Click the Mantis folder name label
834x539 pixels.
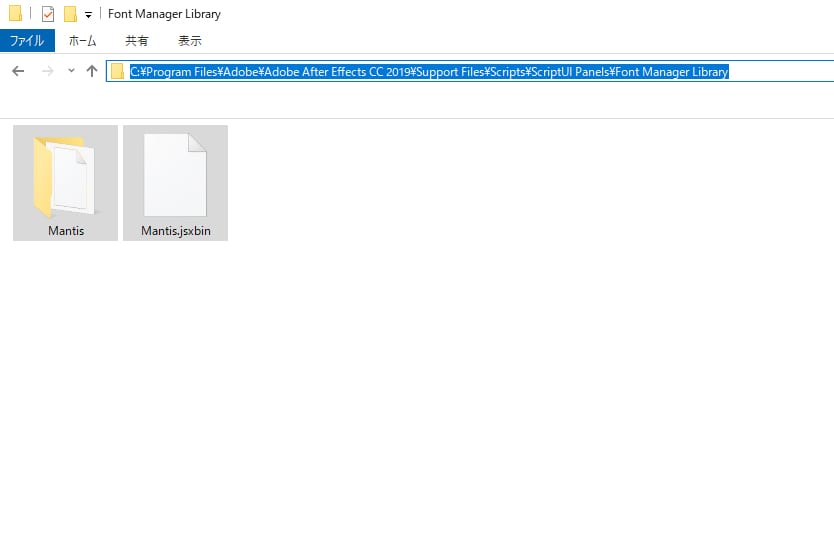66,231
